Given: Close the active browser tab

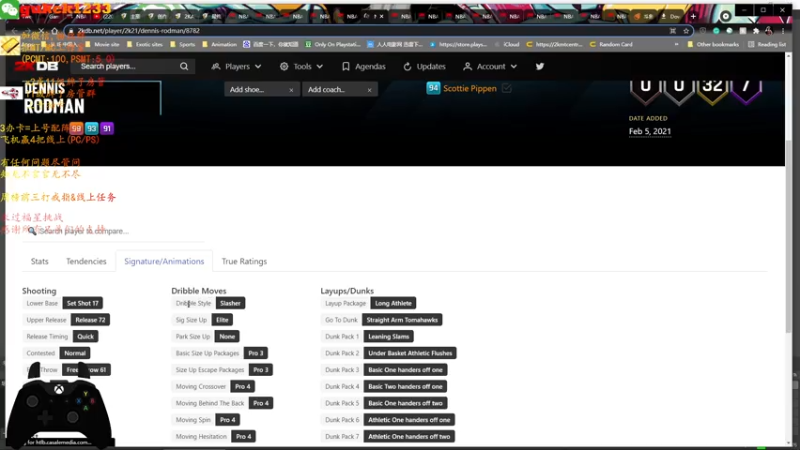Looking at the screenshot, I should (382, 16).
